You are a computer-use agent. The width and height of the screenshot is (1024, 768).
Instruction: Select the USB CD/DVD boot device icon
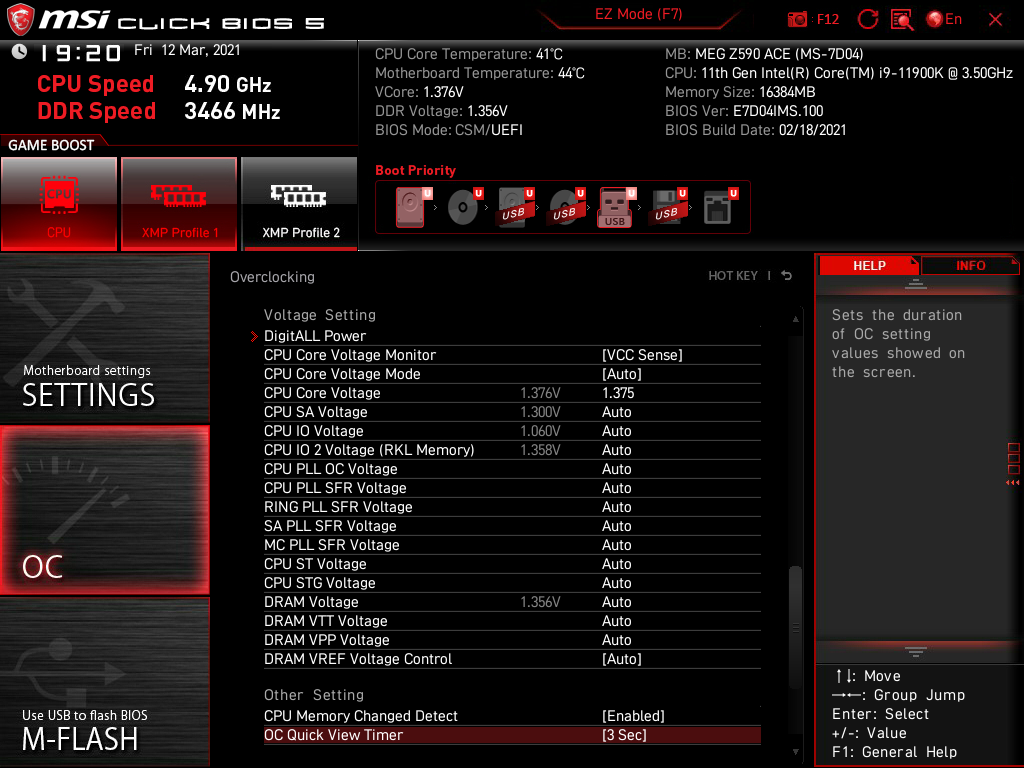point(566,207)
